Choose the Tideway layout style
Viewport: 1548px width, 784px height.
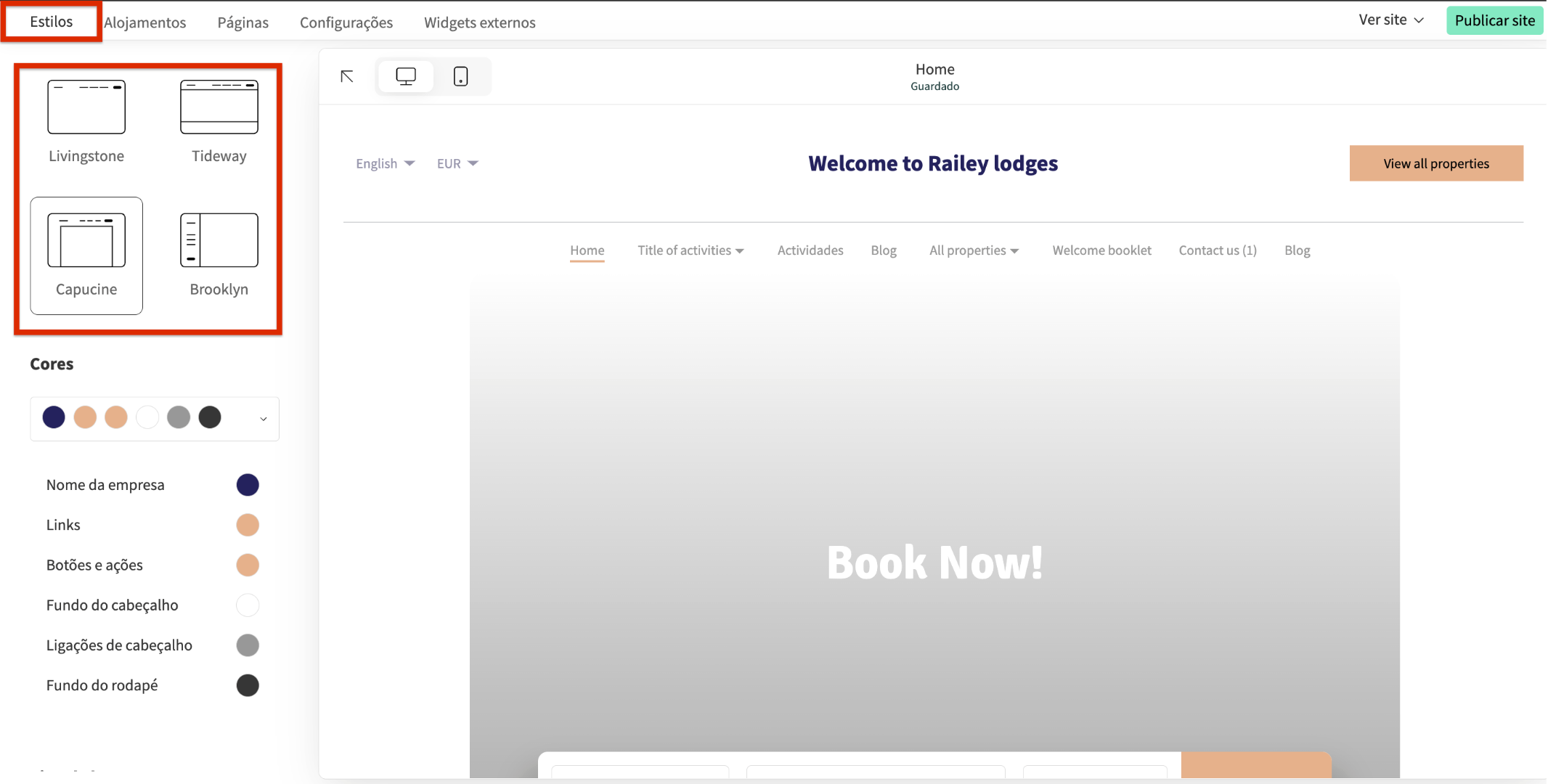coord(219,107)
